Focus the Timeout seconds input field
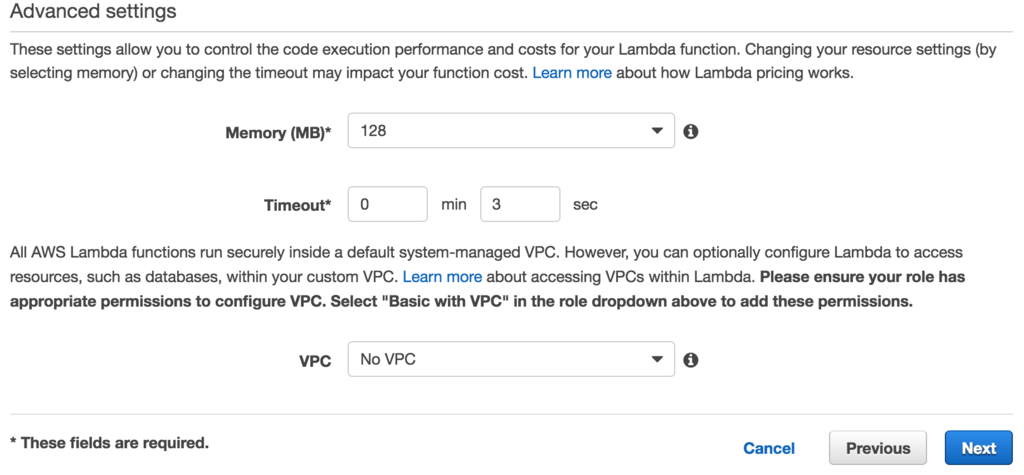Viewport: 1024px width, 475px height. 520,204
